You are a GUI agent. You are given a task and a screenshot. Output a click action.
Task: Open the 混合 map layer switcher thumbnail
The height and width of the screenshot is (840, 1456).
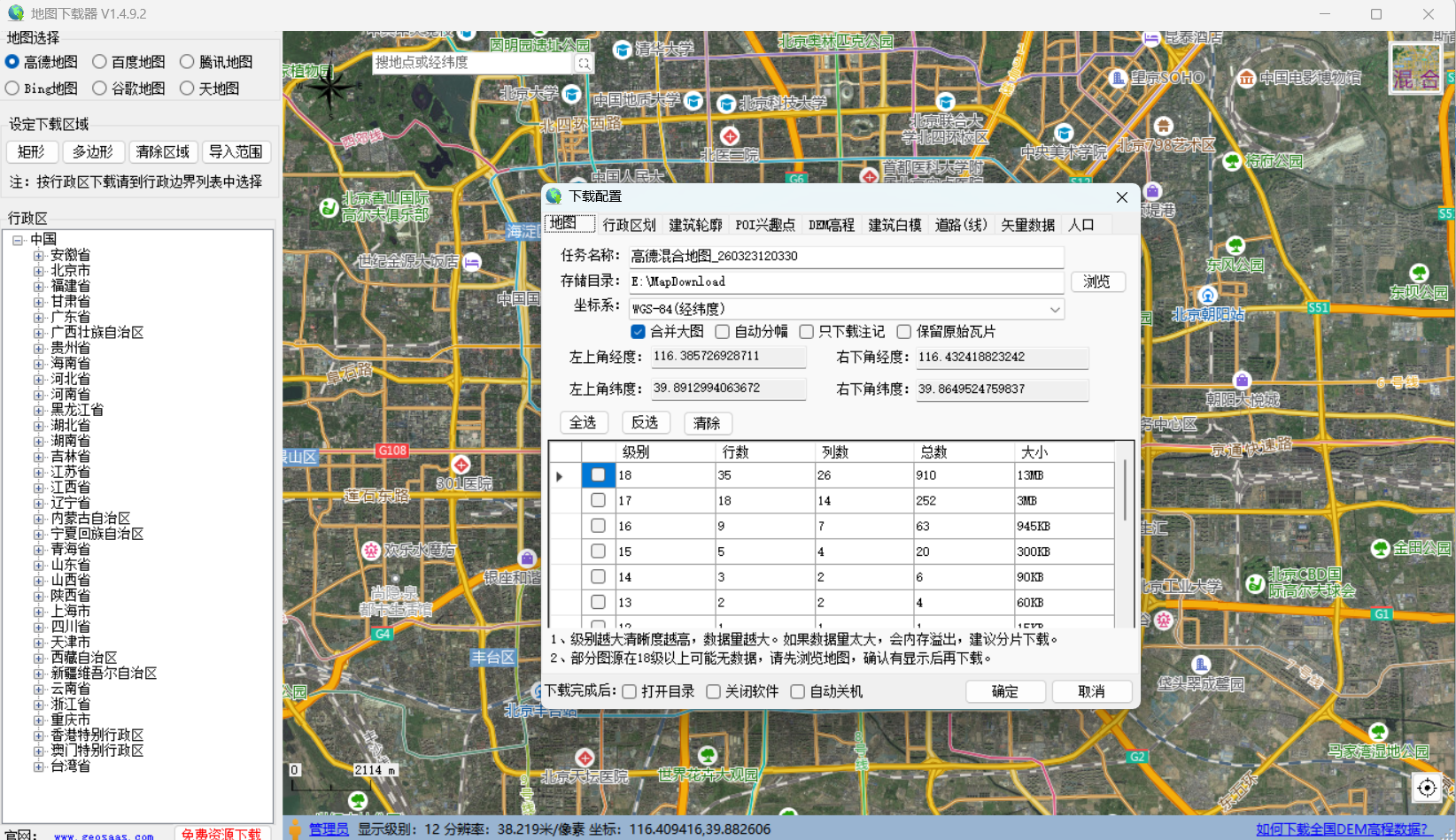(x=1417, y=68)
